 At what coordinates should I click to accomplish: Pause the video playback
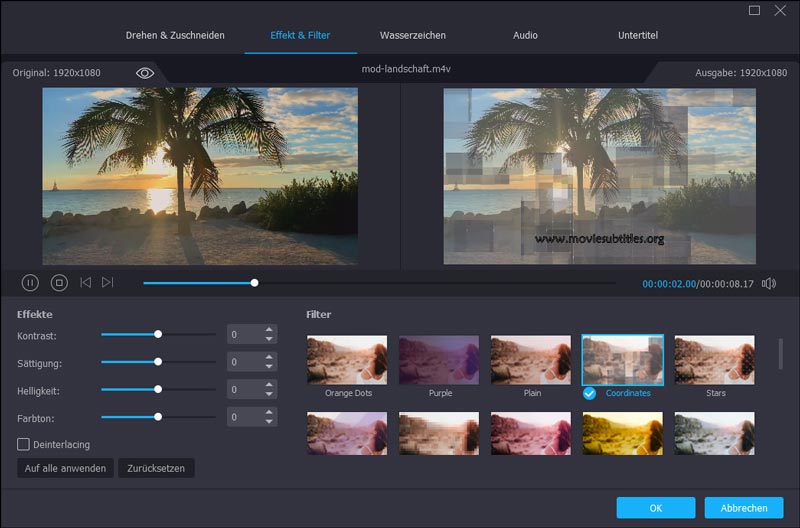click(x=30, y=283)
